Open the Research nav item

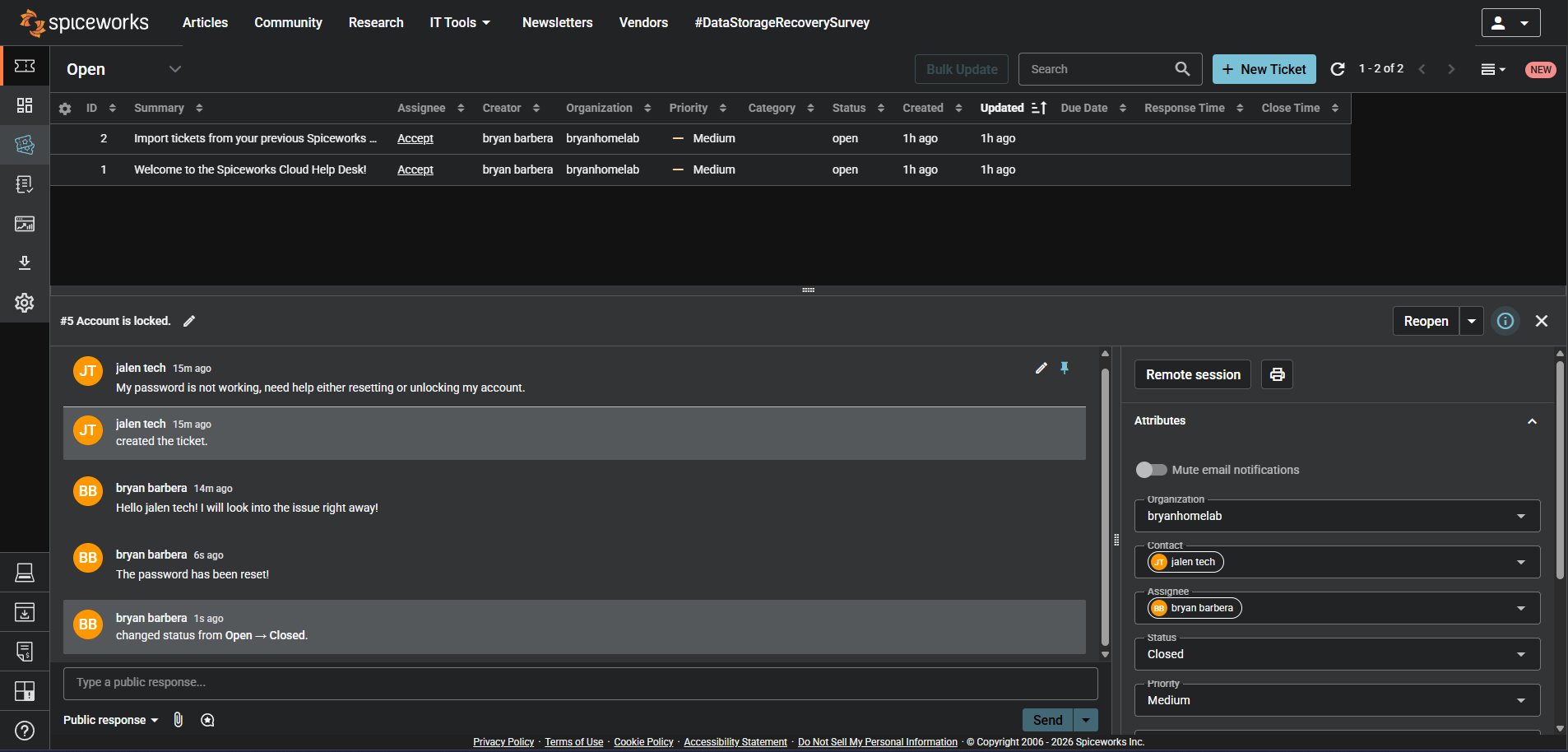[x=376, y=22]
